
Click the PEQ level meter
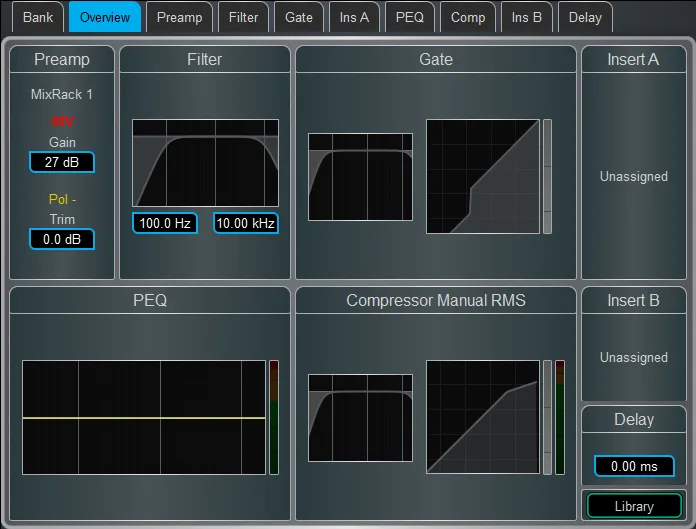[274, 418]
